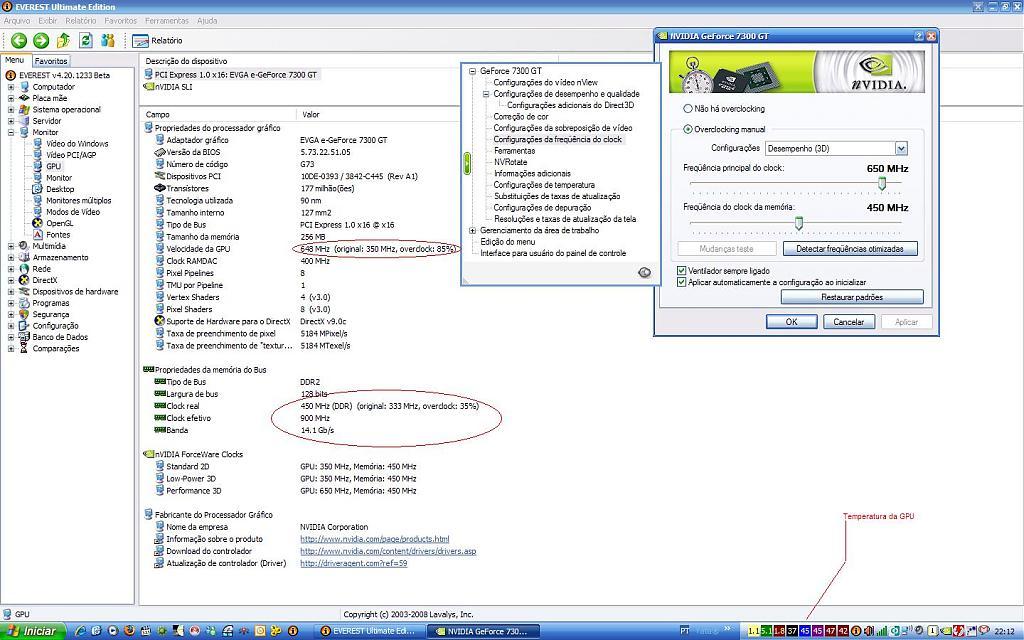Click the two-people users toolbar icon
Viewport: 1024px width, 640px height.
click(x=108, y=40)
